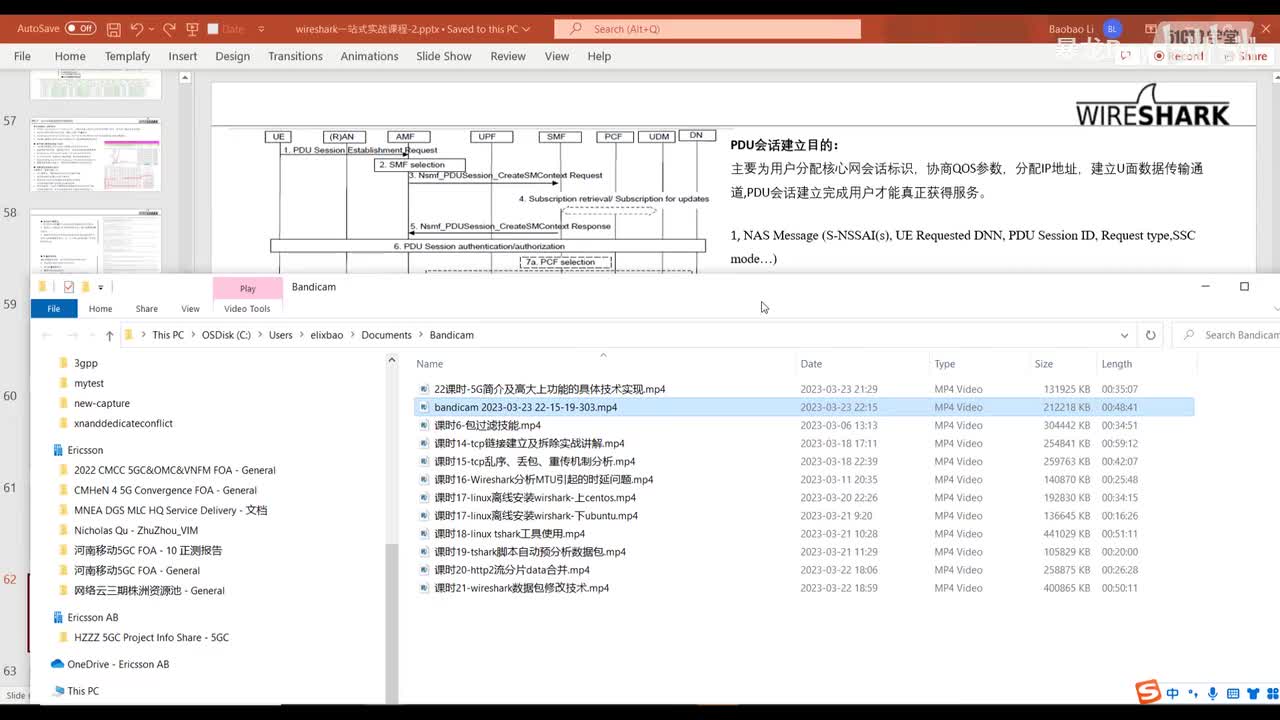Click the New folder icon in Explorer quick access toolbar
1280x720 pixels.
[x=85, y=287]
